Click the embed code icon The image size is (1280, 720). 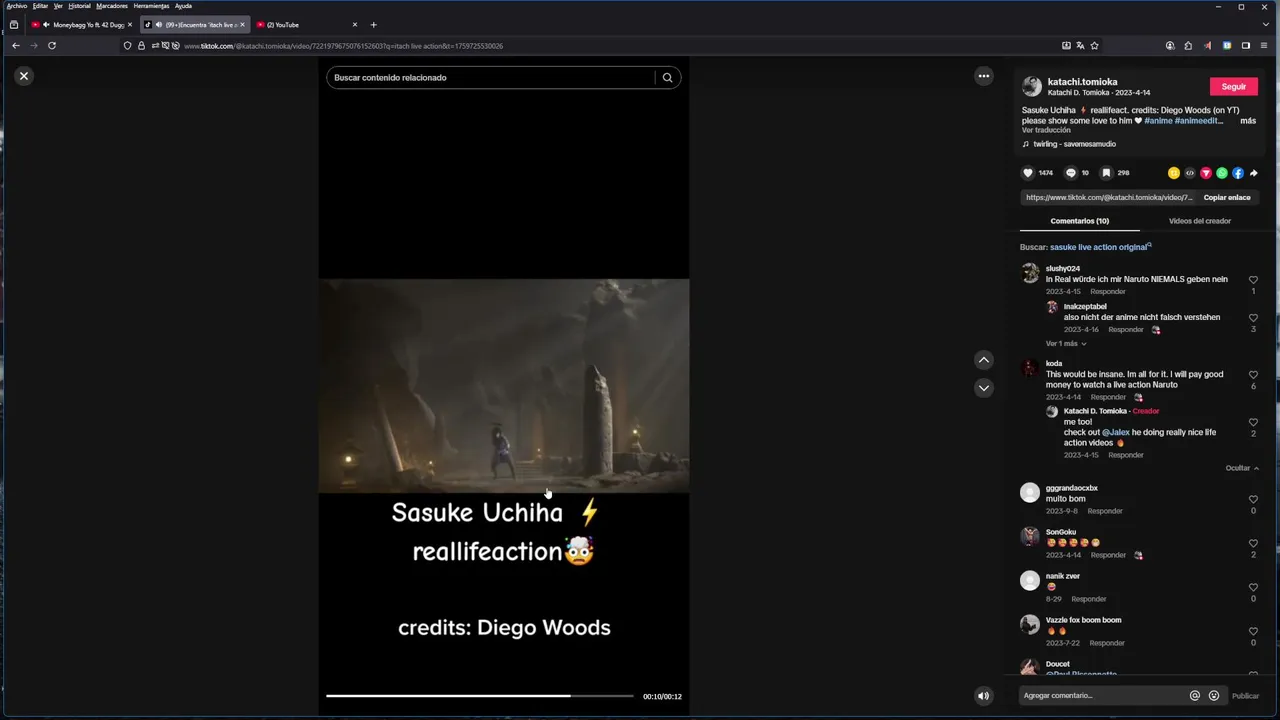(x=1190, y=173)
